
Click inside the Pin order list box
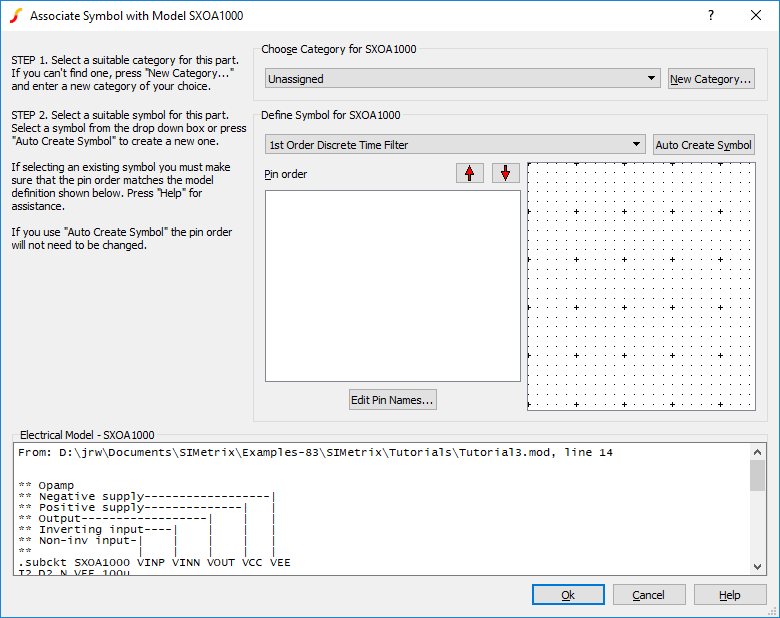pos(392,285)
